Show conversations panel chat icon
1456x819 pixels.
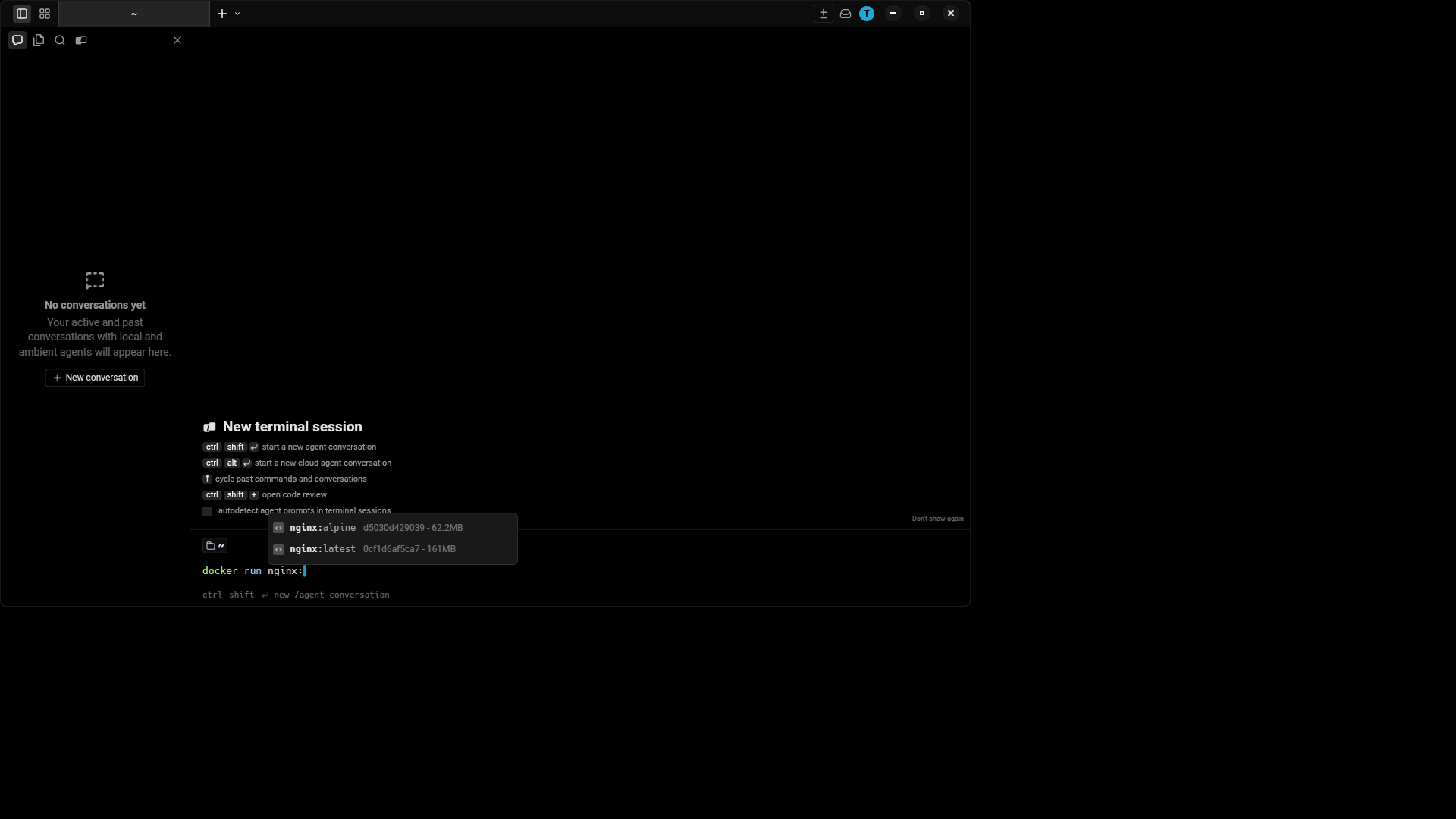17,40
